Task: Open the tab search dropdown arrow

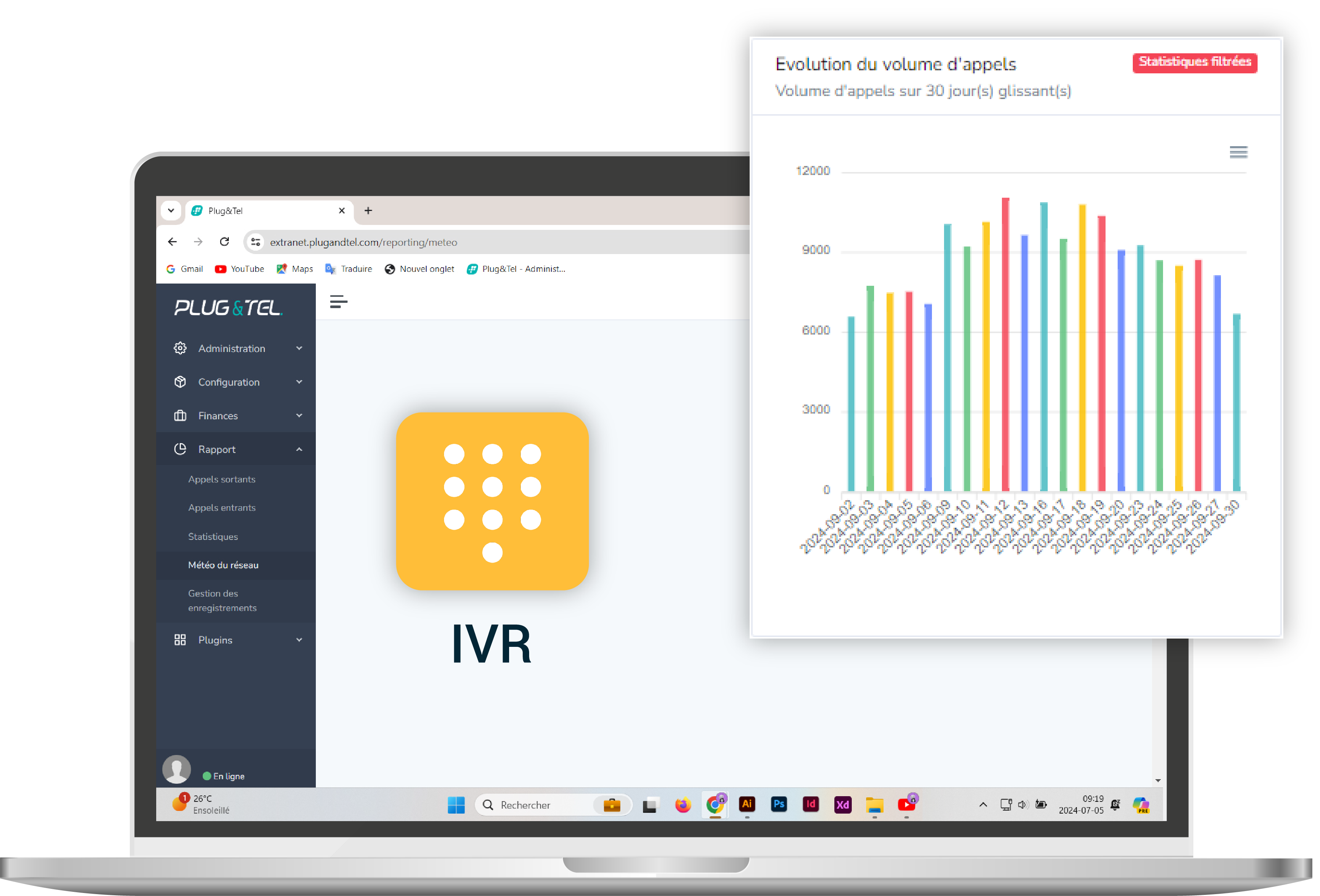Action: [x=171, y=211]
